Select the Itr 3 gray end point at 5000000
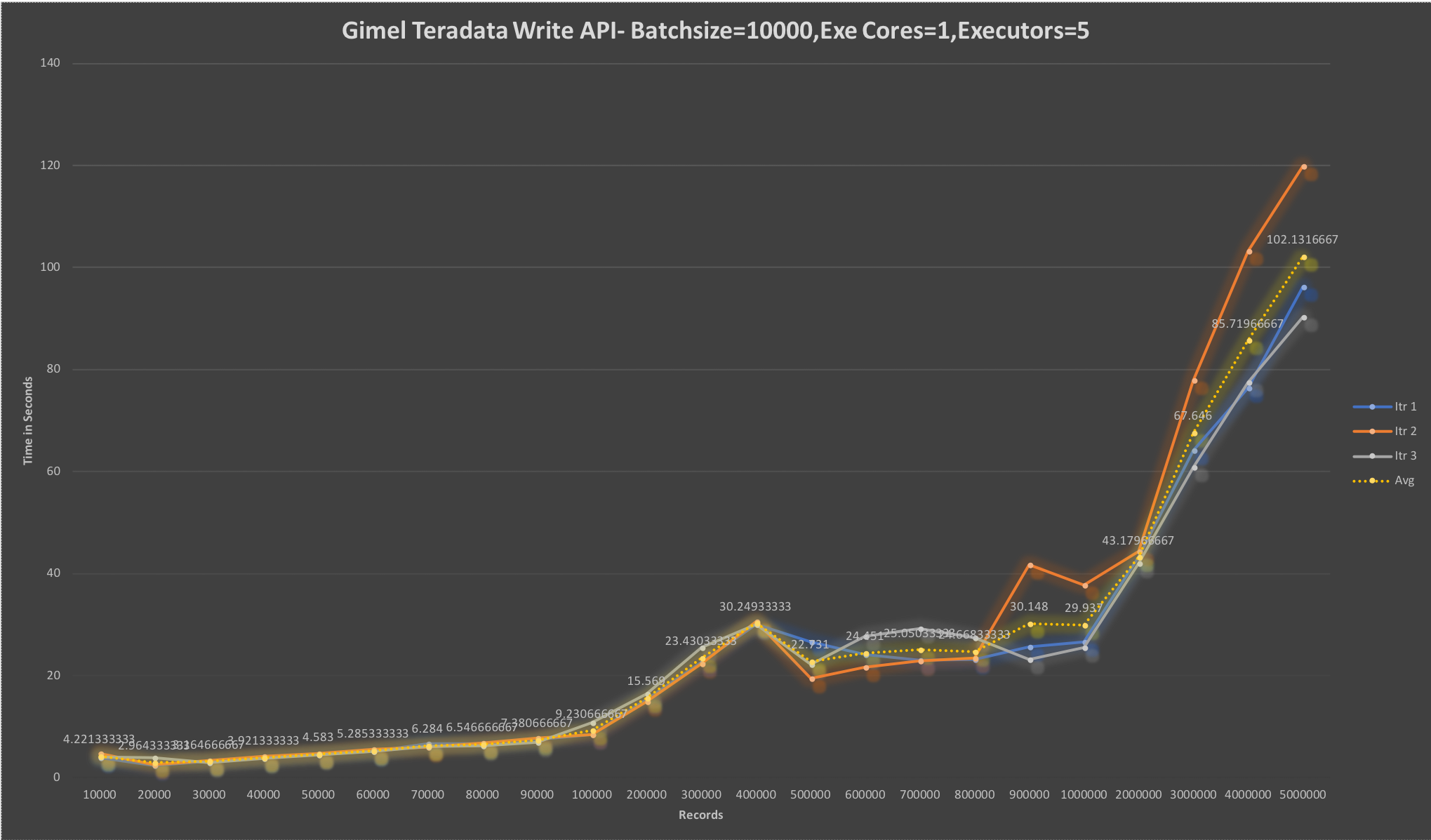This screenshot has height=840, width=1431. 1303,318
